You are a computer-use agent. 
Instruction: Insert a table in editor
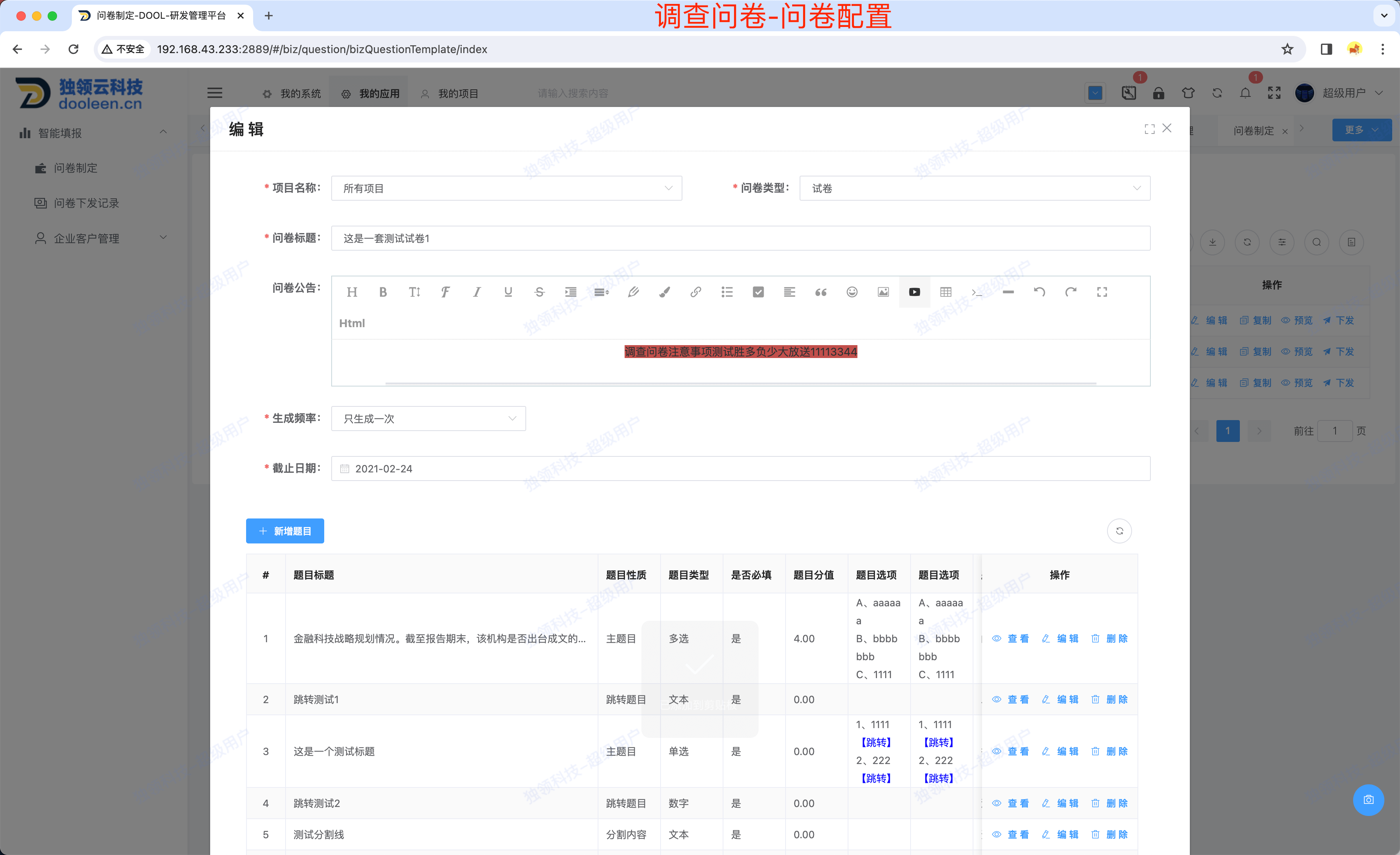pos(945,292)
